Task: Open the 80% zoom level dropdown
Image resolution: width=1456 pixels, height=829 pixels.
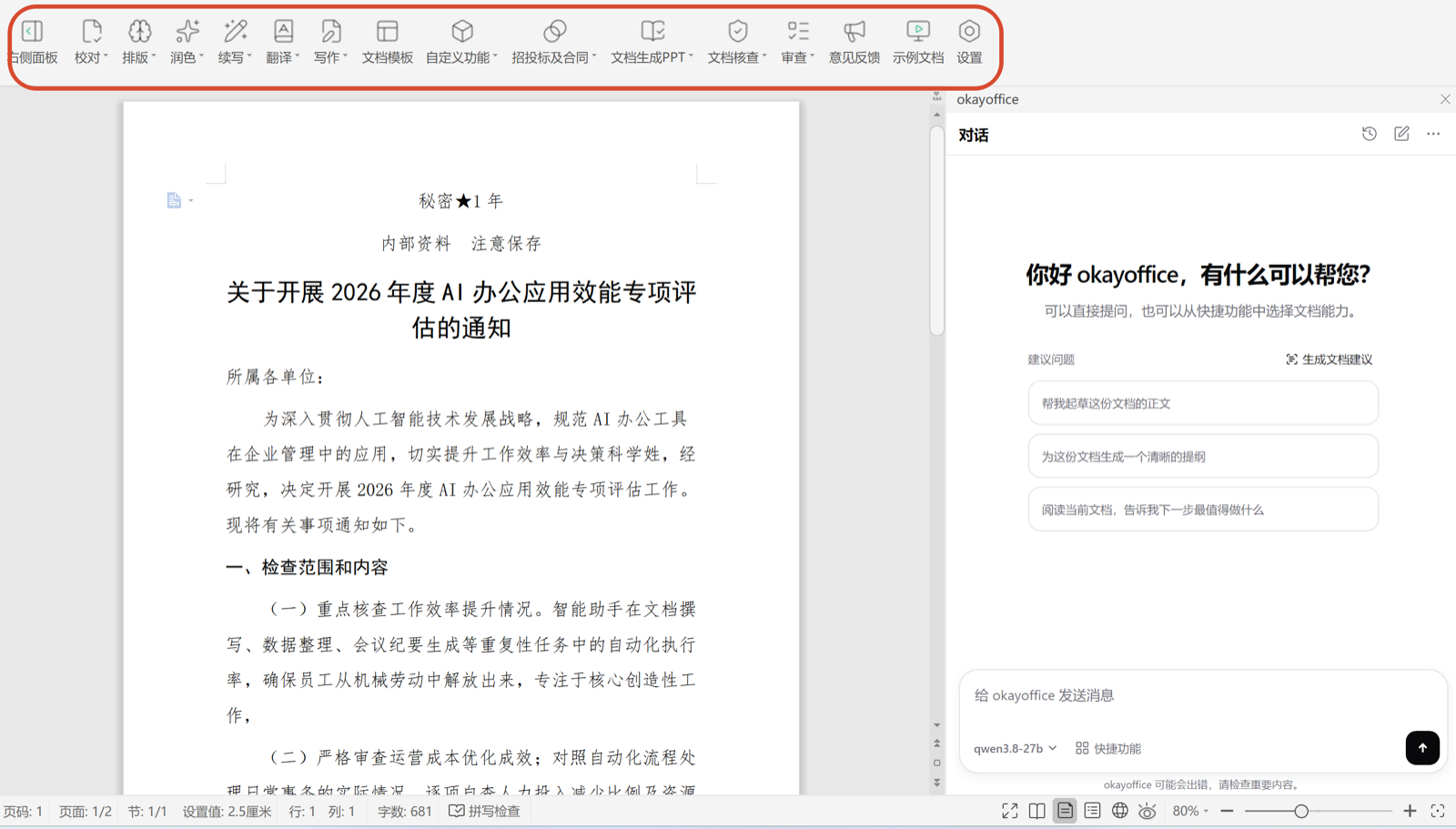Action: (x=1190, y=811)
